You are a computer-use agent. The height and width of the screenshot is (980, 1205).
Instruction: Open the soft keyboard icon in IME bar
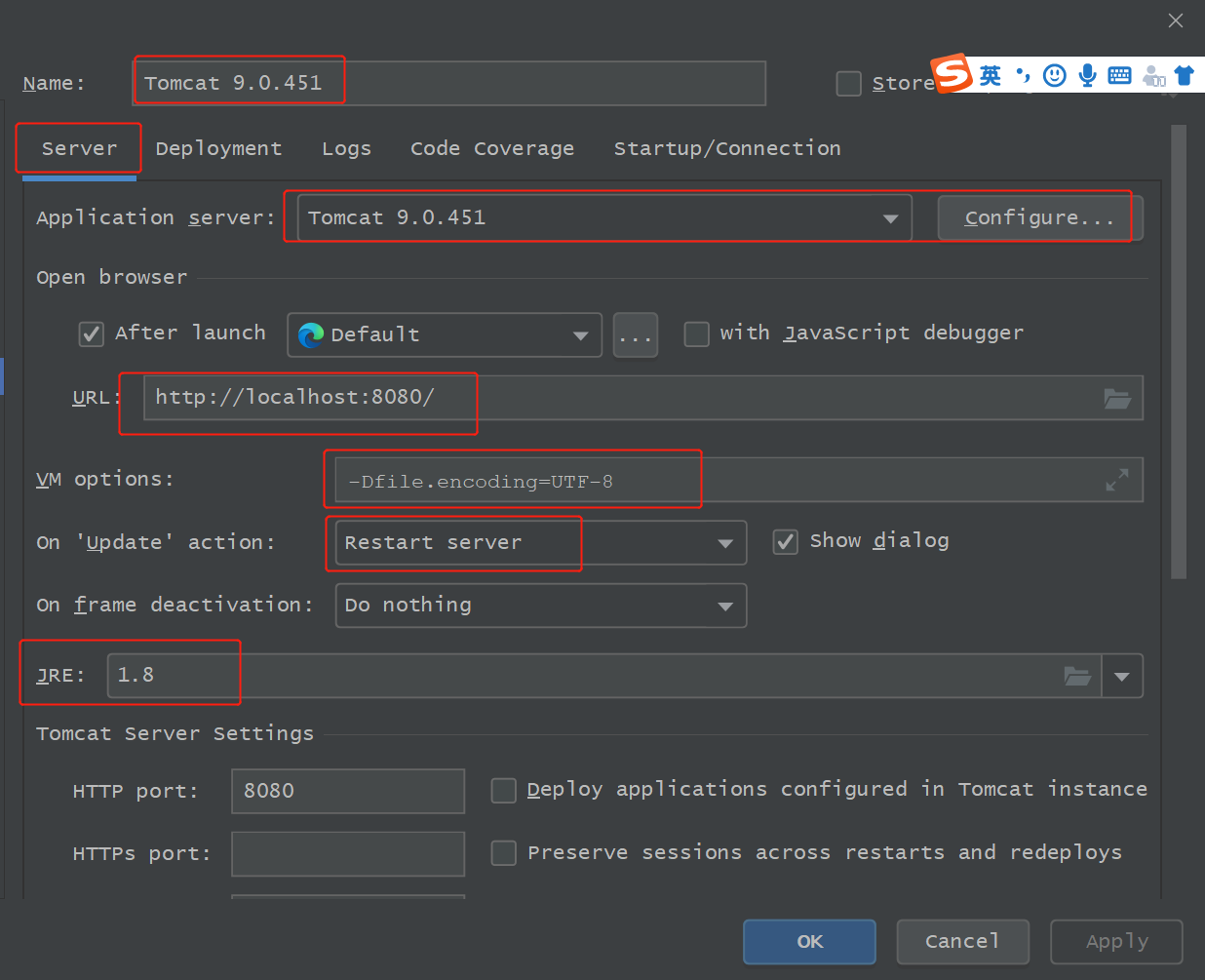point(1119,75)
